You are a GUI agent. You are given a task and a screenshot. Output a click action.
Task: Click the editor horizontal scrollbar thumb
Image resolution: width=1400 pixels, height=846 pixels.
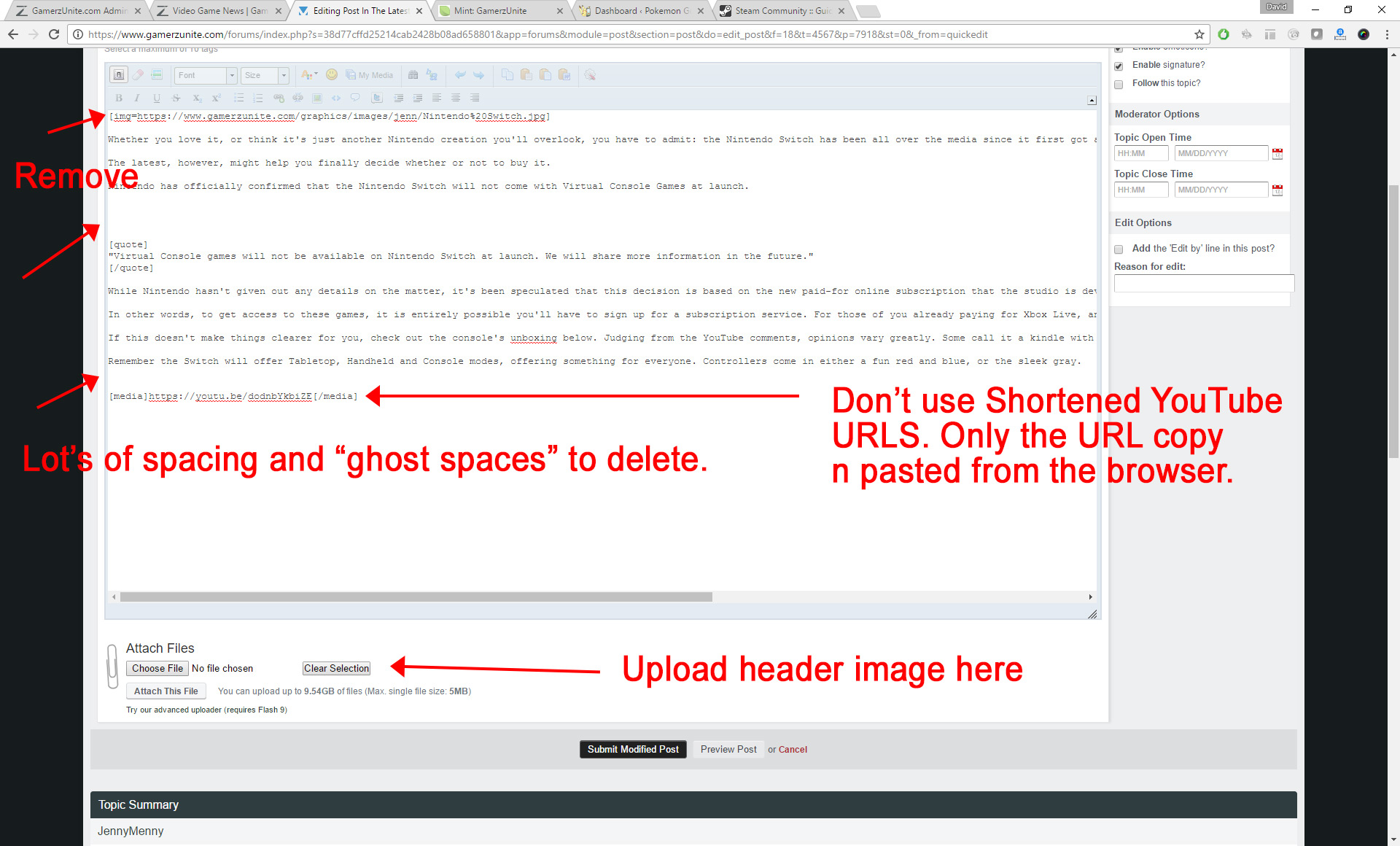coord(416,597)
